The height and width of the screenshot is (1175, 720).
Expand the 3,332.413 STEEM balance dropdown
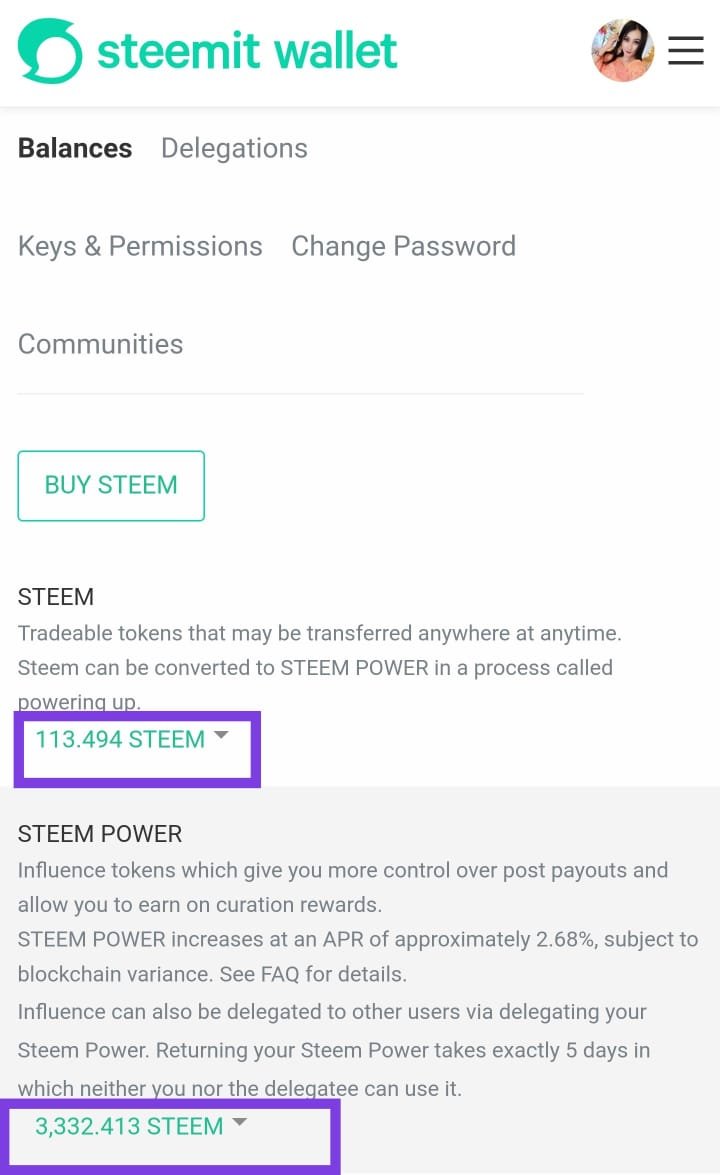click(129, 1127)
